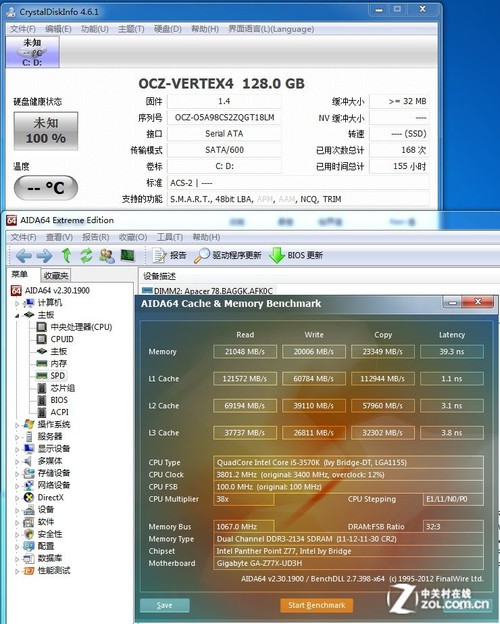Click the 安全性 shield icon
Viewport: 500px width, 624px height.
[29, 534]
